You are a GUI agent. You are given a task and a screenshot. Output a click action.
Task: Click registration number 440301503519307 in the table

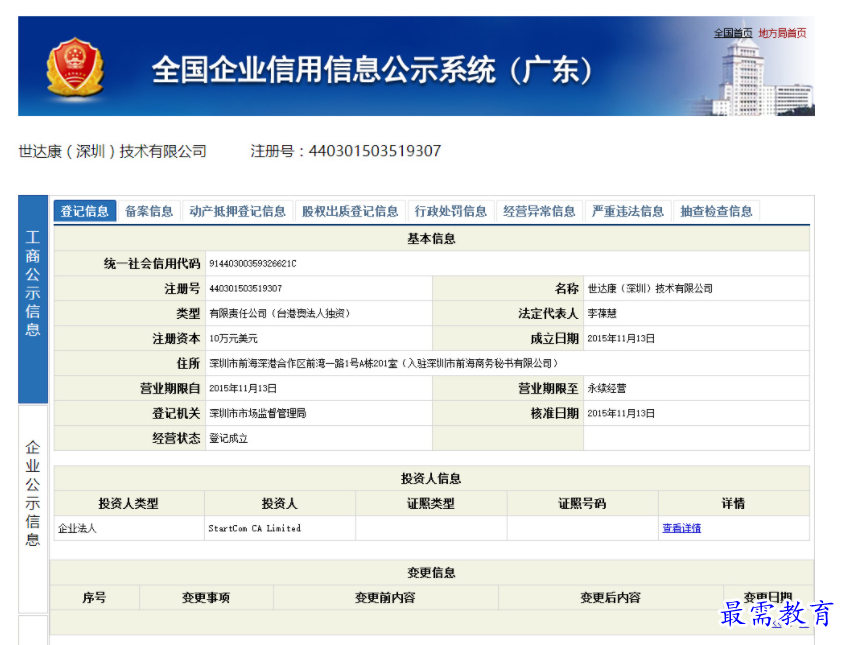[x=245, y=288]
